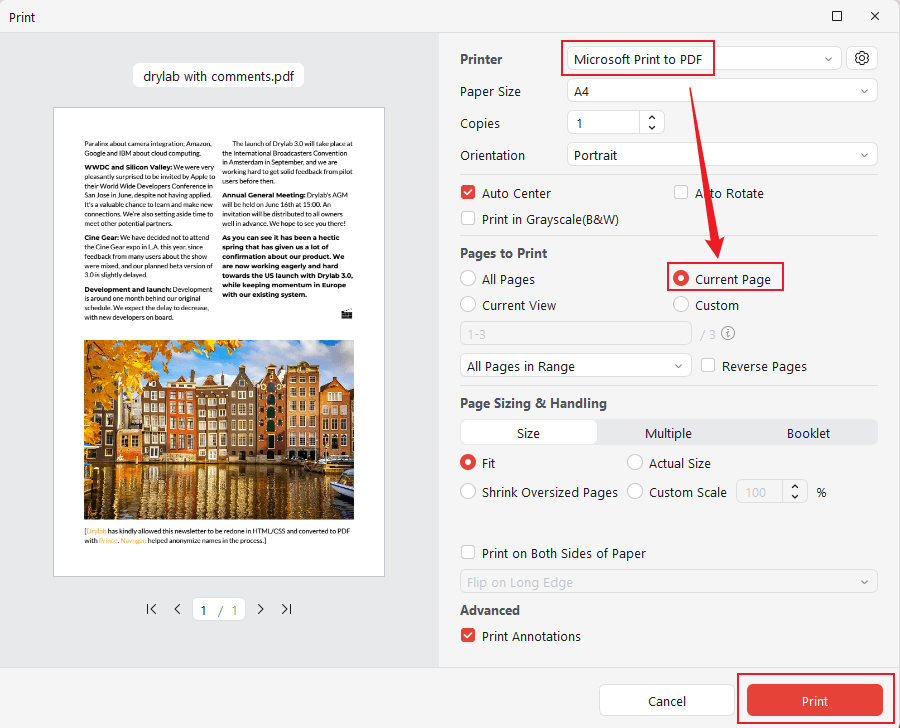Cancel the print dialog
The width and height of the screenshot is (900, 728).
pos(666,701)
